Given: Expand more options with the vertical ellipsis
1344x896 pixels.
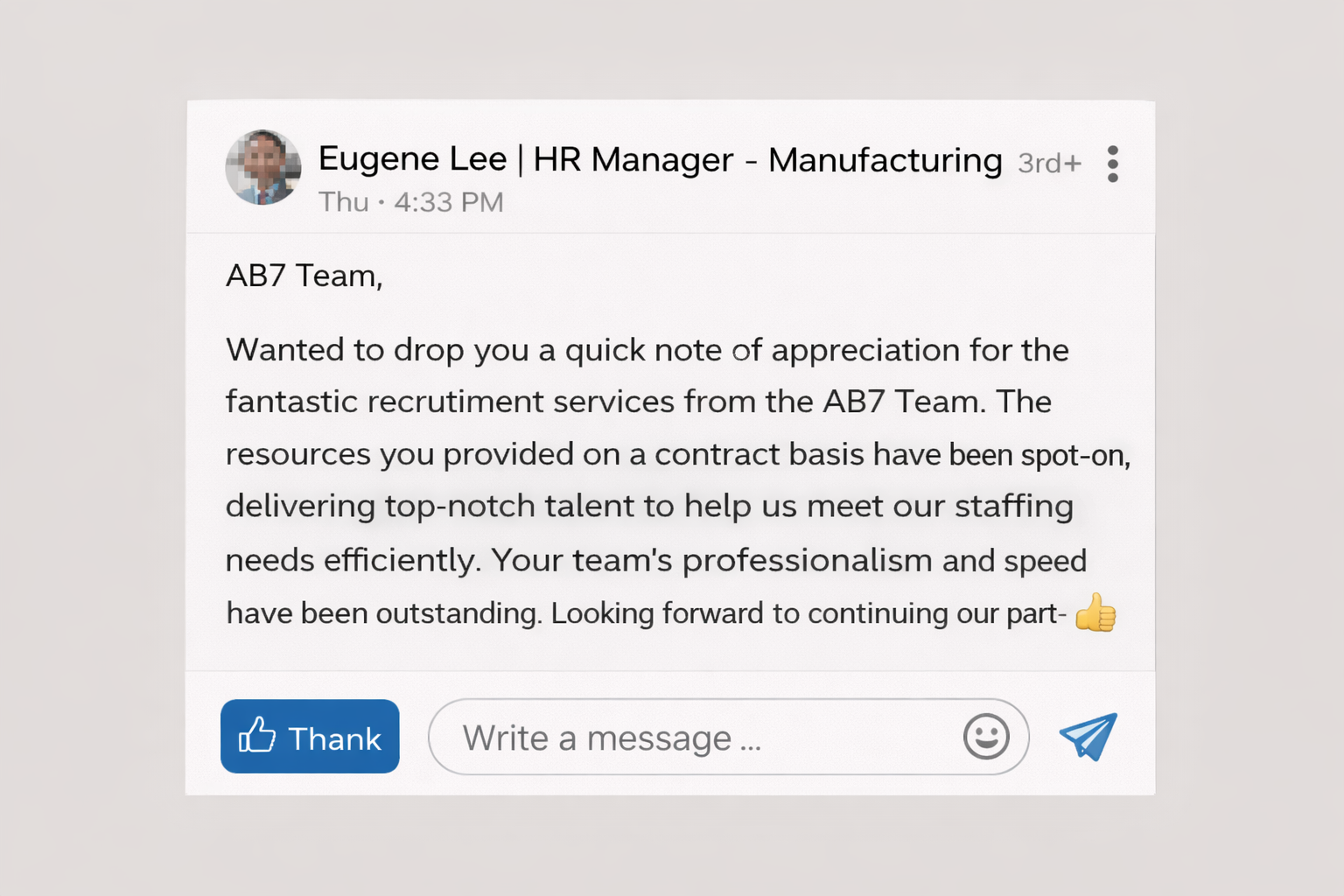Looking at the screenshot, I should (x=1113, y=164).
